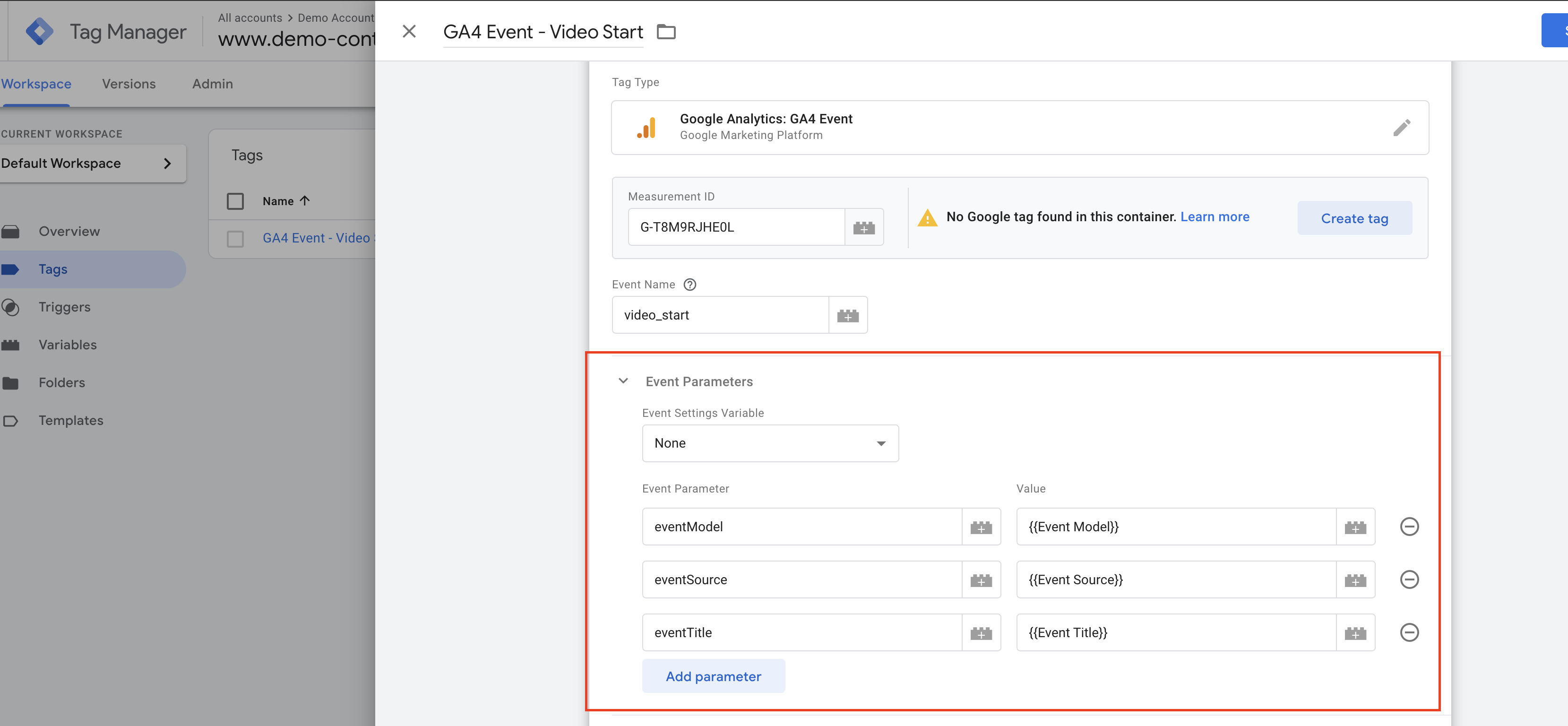Remove the eventSource parameter row
Screen dimensions: 1568x726
click(1410, 580)
